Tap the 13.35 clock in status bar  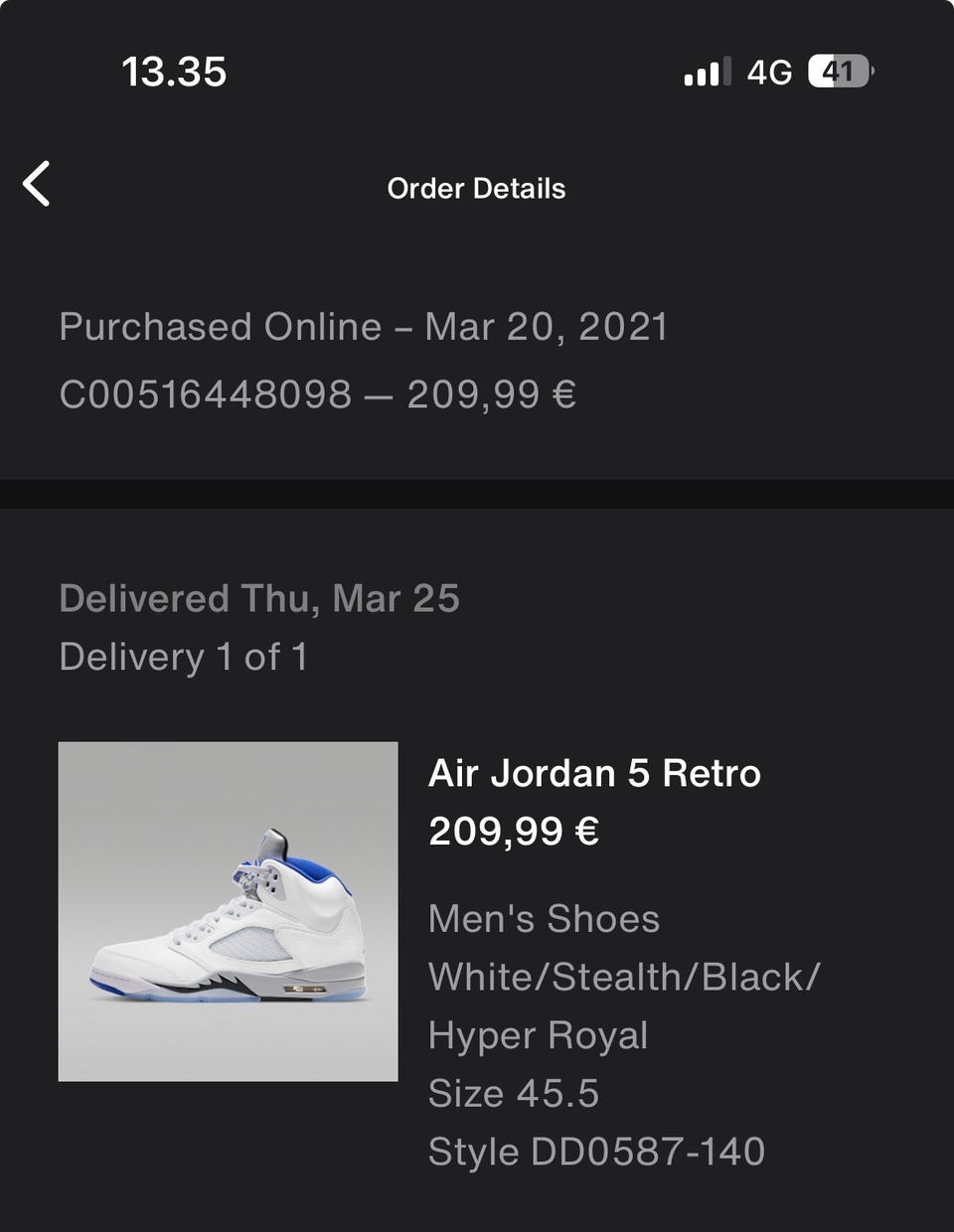(x=174, y=73)
